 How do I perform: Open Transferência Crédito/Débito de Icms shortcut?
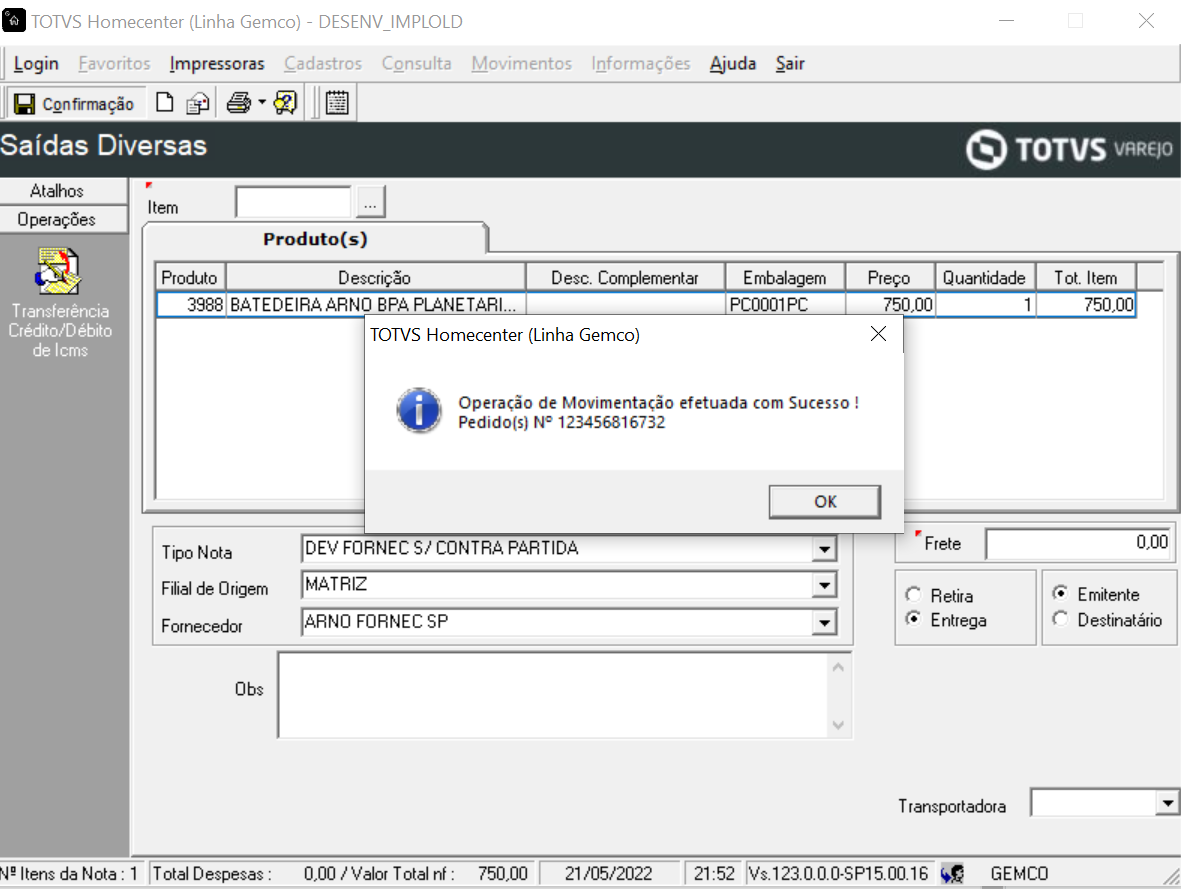[x=60, y=303]
